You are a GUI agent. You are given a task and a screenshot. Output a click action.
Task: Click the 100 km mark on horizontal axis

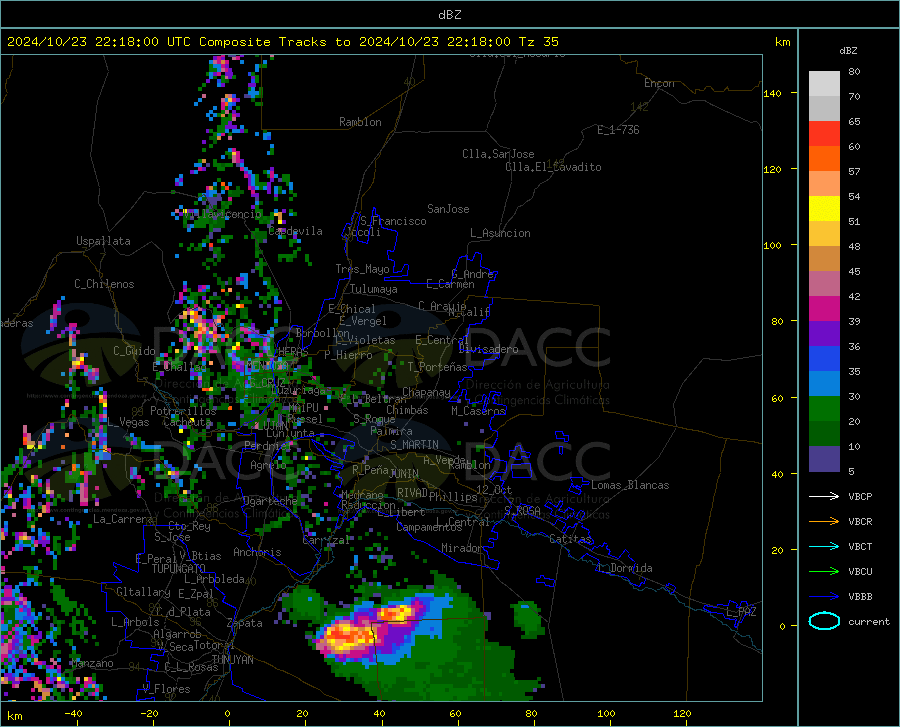coord(606,714)
